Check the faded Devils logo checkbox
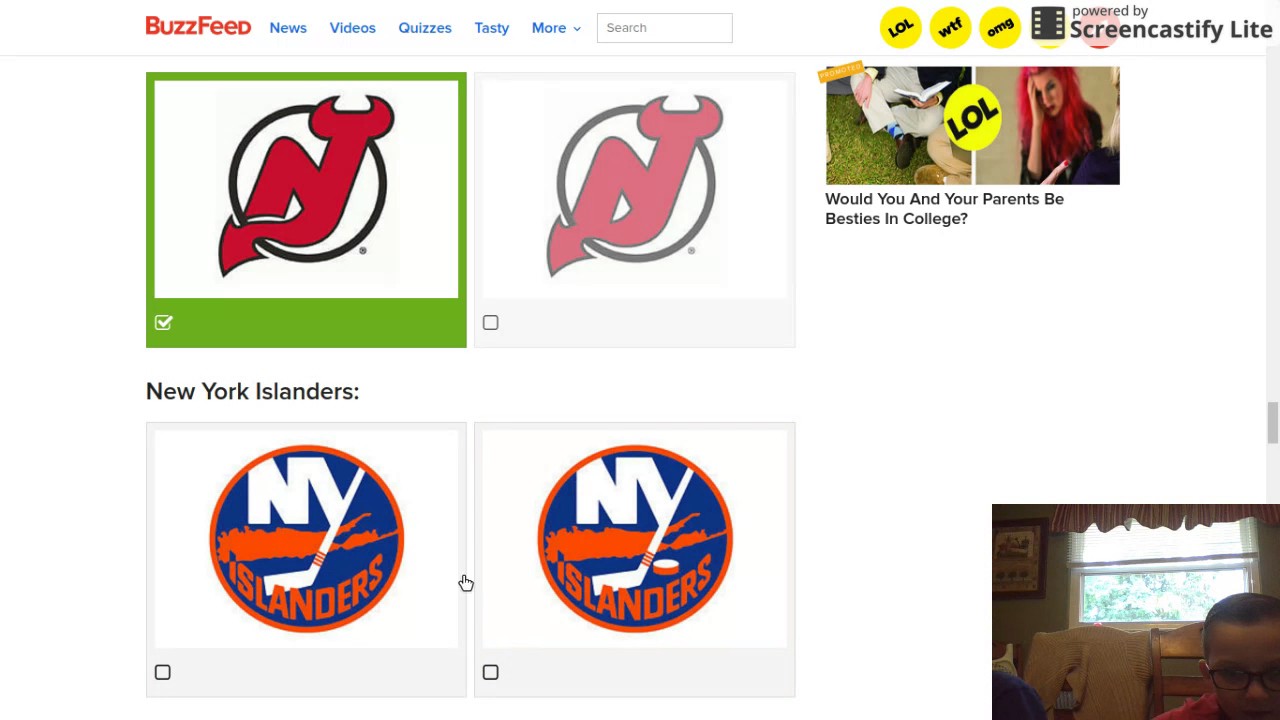Viewport: 1280px width, 720px height. click(x=490, y=322)
